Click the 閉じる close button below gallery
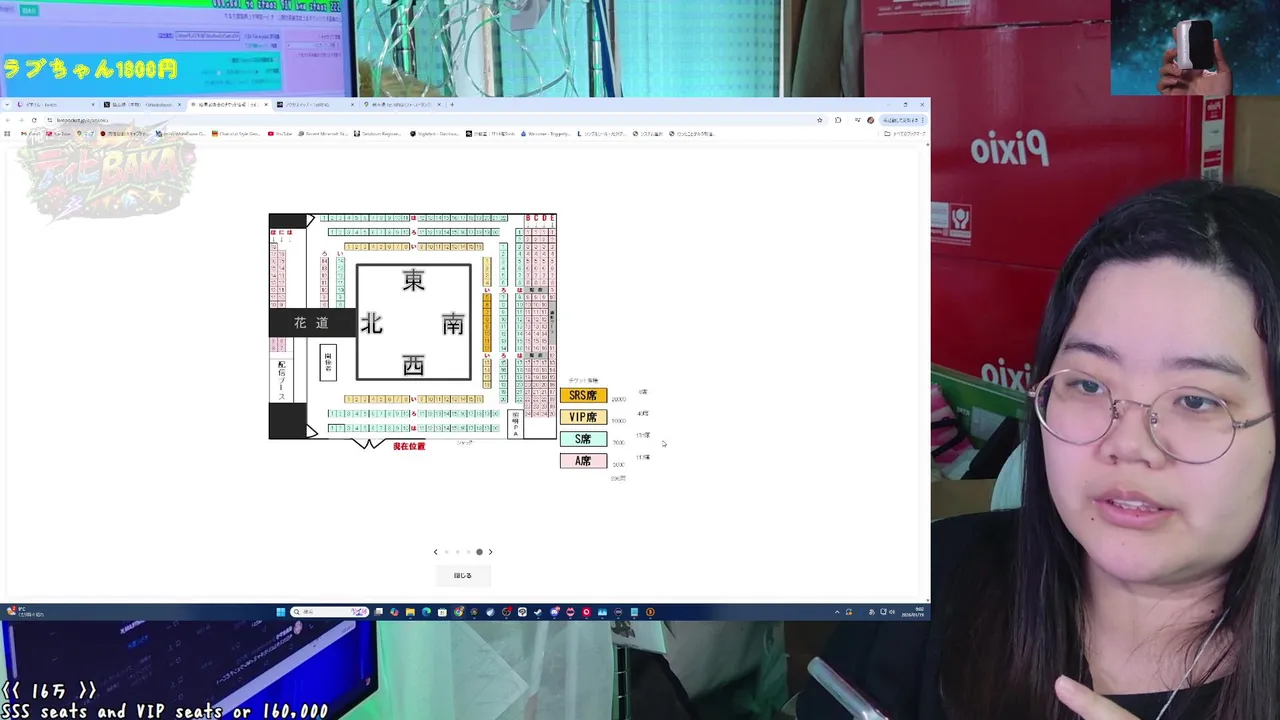The width and height of the screenshot is (1280, 720). click(x=462, y=575)
